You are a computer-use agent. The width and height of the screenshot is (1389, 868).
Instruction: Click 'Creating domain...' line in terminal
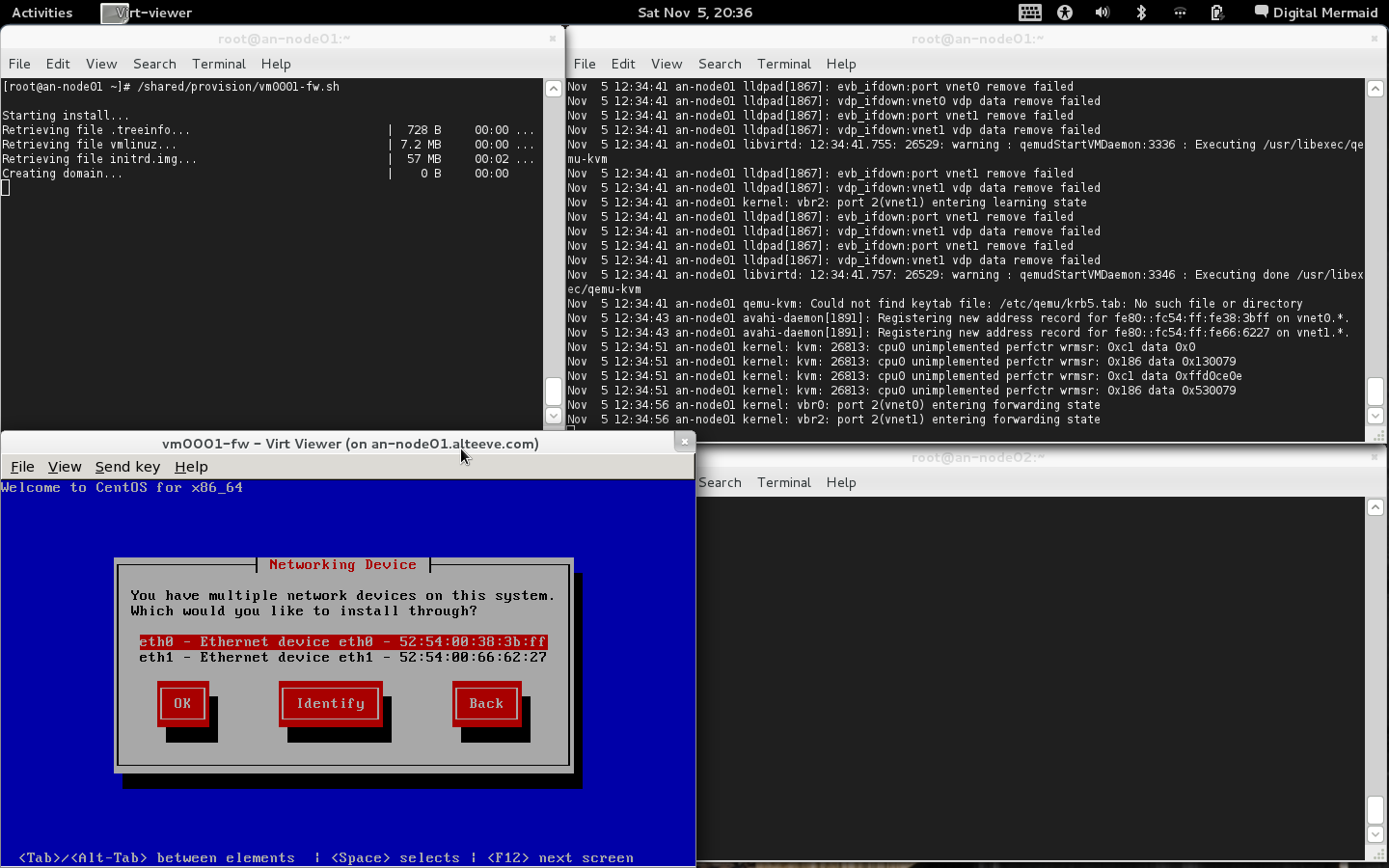(256, 174)
